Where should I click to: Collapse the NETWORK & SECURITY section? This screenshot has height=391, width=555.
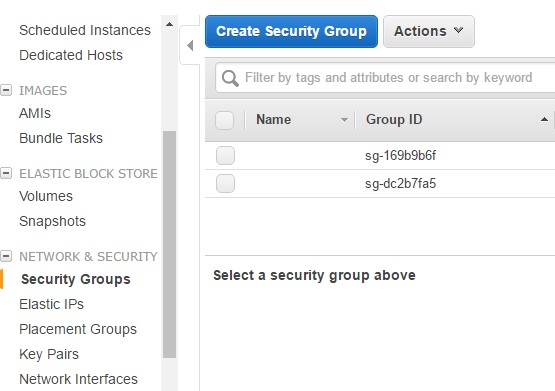(x=6, y=256)
